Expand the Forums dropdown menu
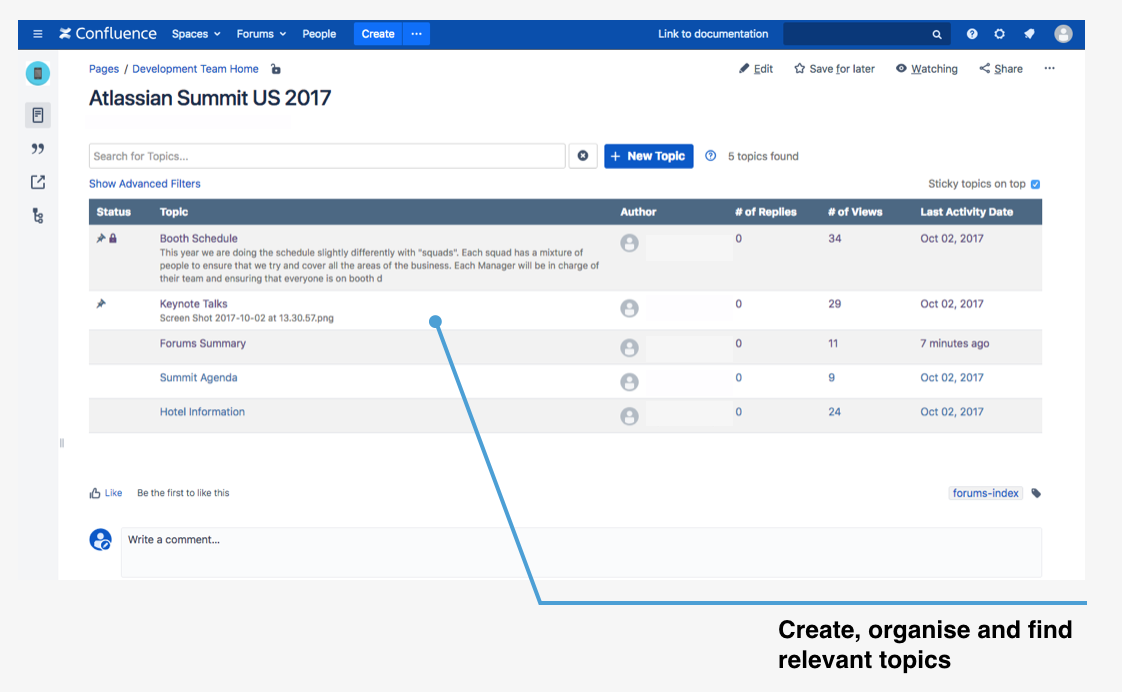 [261, 34]
